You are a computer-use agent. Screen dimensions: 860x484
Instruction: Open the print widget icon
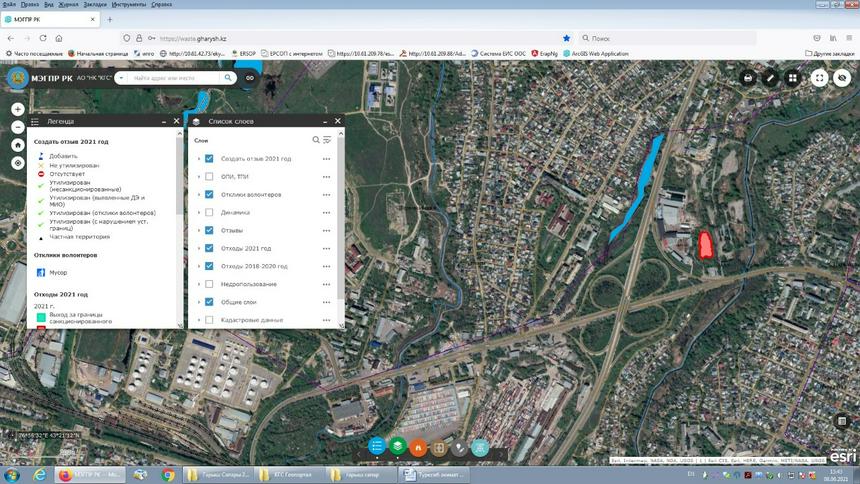click(x=747, y=77)
